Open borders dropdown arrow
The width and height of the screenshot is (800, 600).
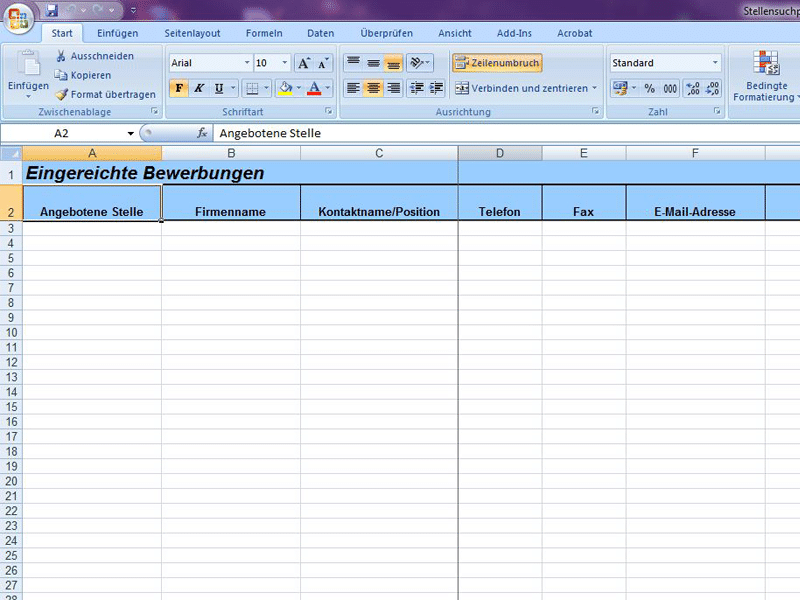coord(266,88)
